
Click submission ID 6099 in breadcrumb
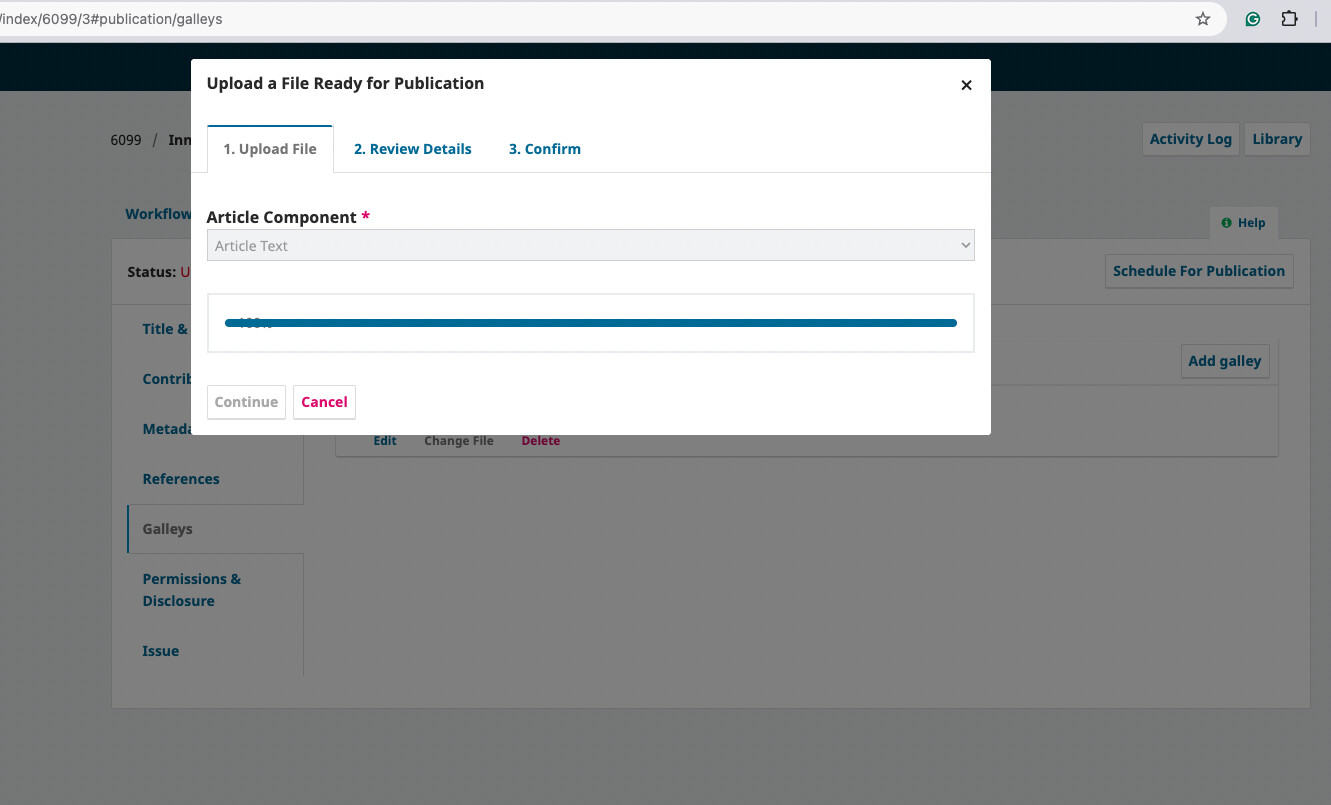click(x=126, y=140)
